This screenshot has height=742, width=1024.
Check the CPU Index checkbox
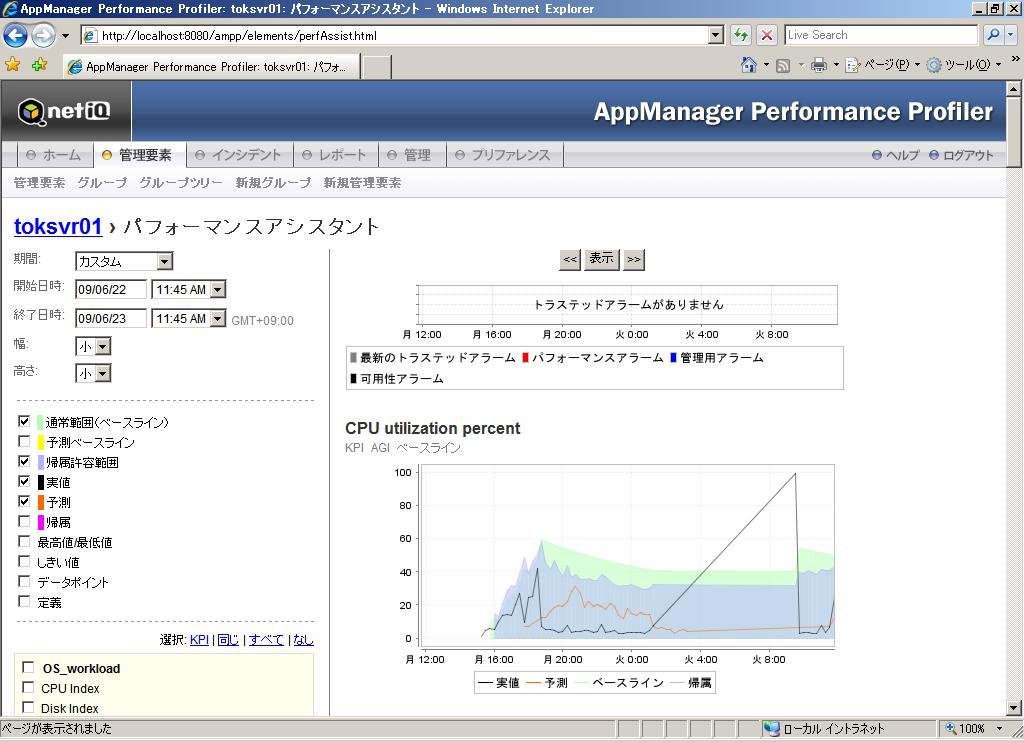tap(28, 687)
